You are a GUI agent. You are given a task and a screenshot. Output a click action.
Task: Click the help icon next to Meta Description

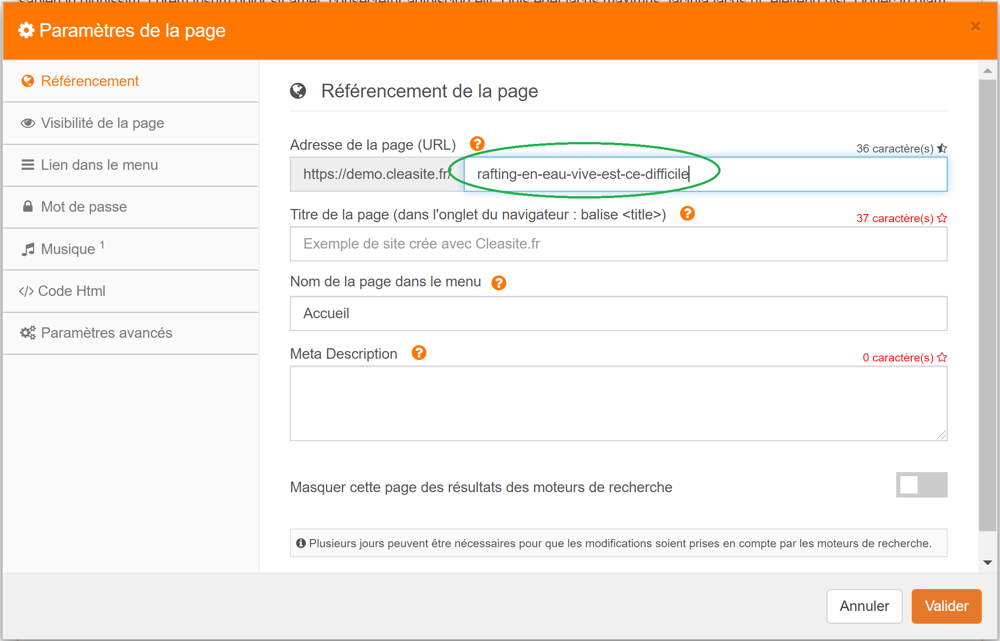pyautogui.click(x=419, y=353)
